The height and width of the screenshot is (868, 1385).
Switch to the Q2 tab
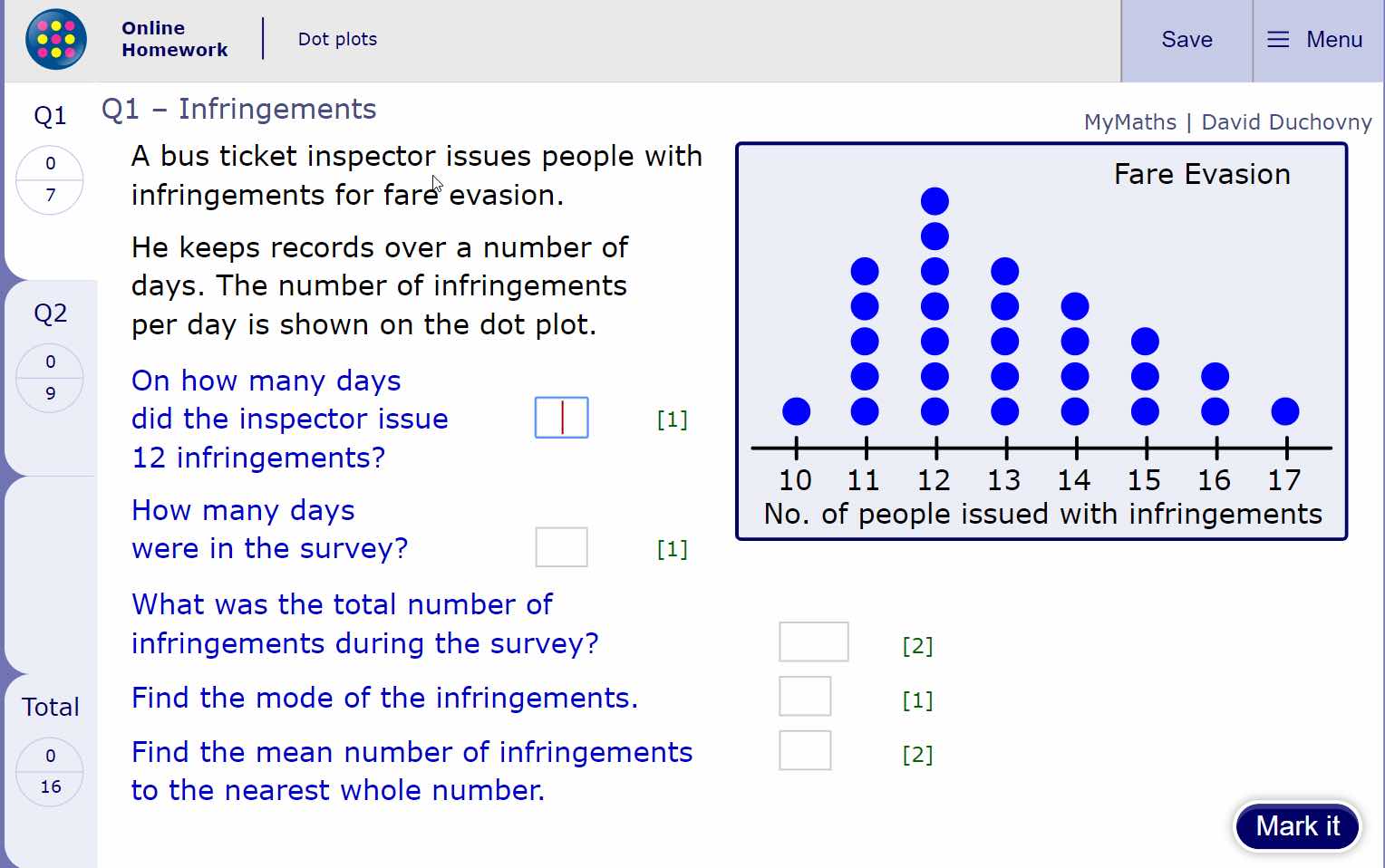click(x=52, y=313)
